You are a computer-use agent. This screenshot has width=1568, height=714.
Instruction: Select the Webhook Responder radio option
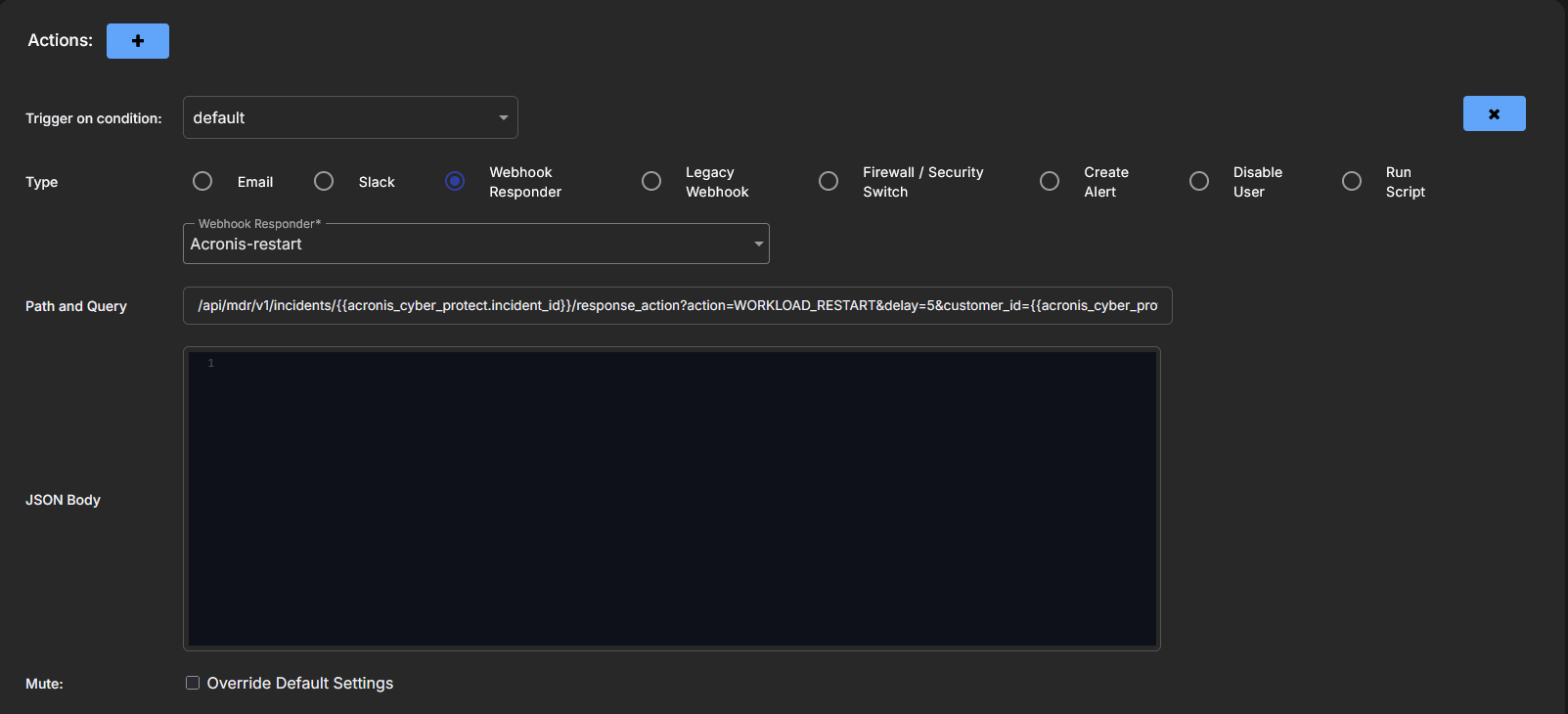click(455, 182)
